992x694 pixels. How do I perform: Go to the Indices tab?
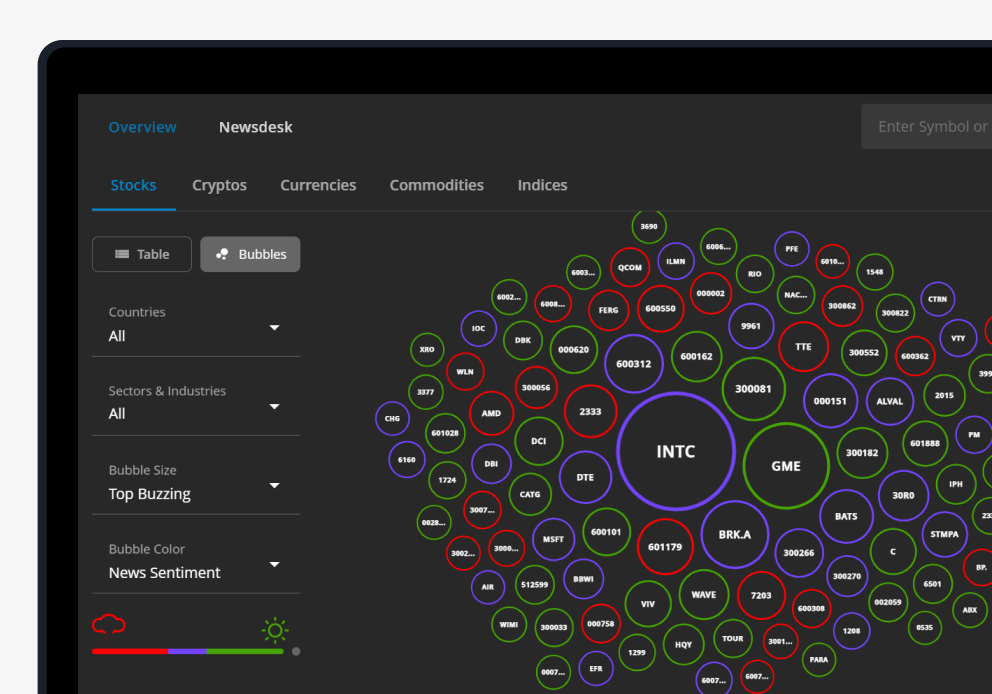tap(542, 185)
